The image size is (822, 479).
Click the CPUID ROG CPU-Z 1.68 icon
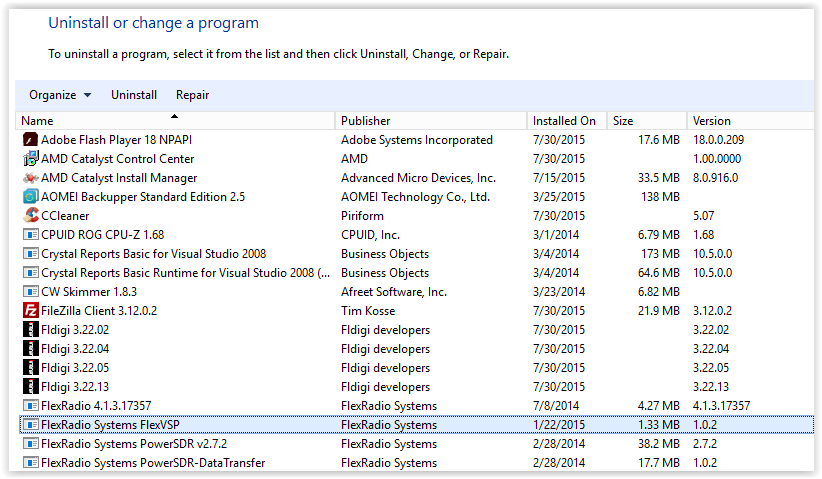30,234
